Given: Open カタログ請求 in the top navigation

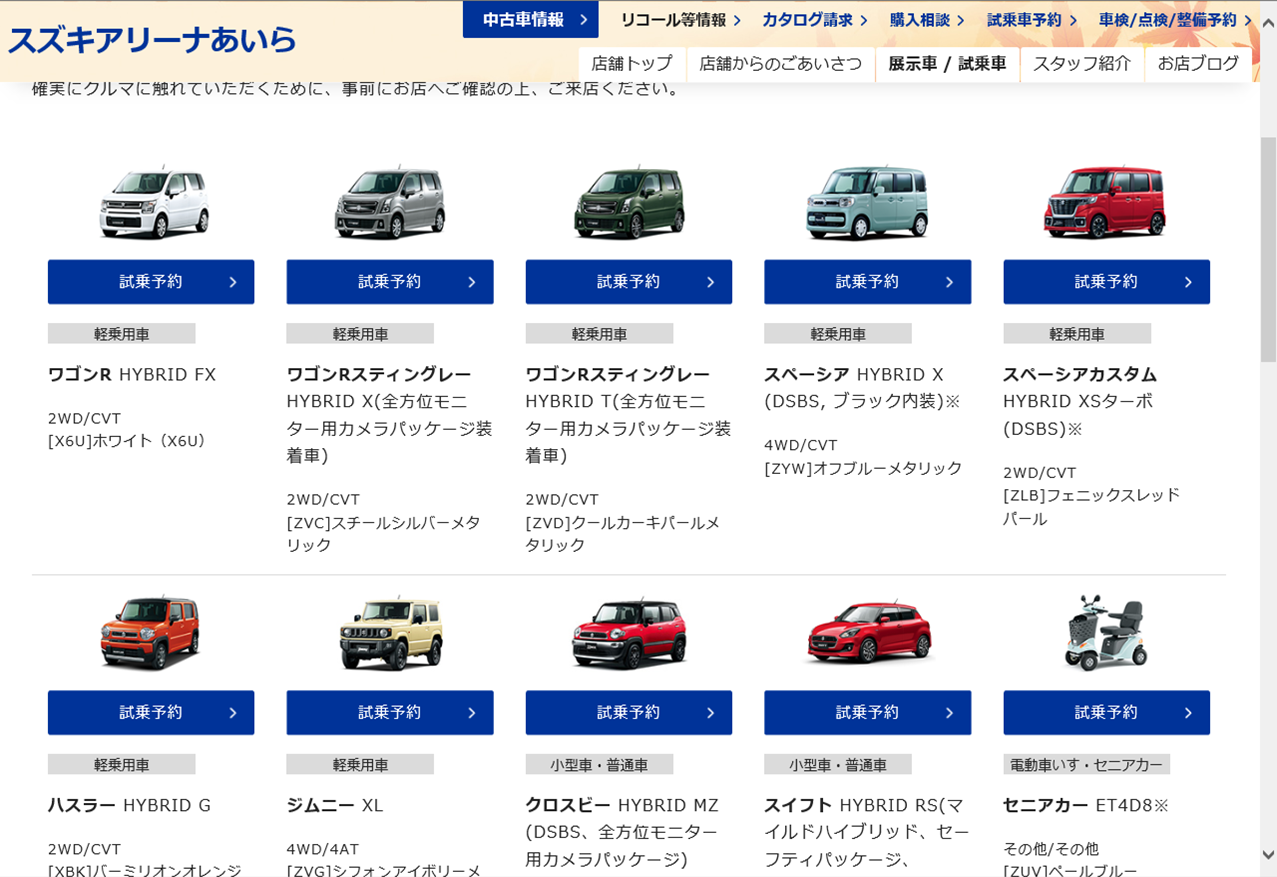Looking at the screenshot, I should [x=815, y=20].
